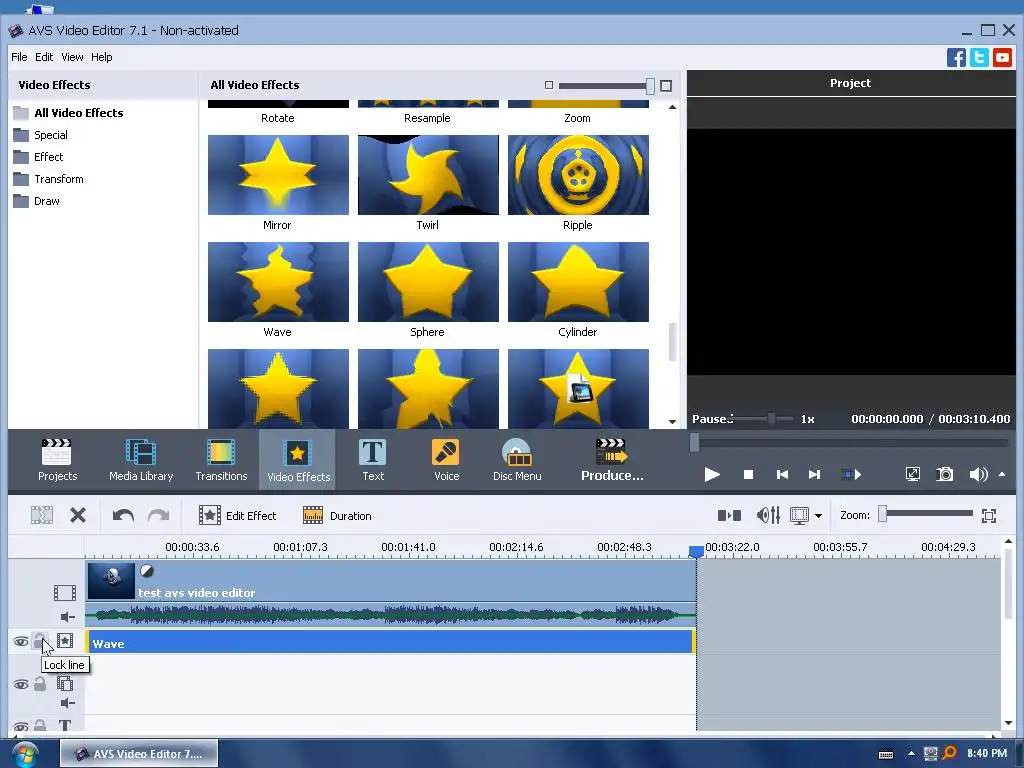Screen dimensions: 1024x768
Task: Click the timeline playhead marker
Action: [696, 552]
